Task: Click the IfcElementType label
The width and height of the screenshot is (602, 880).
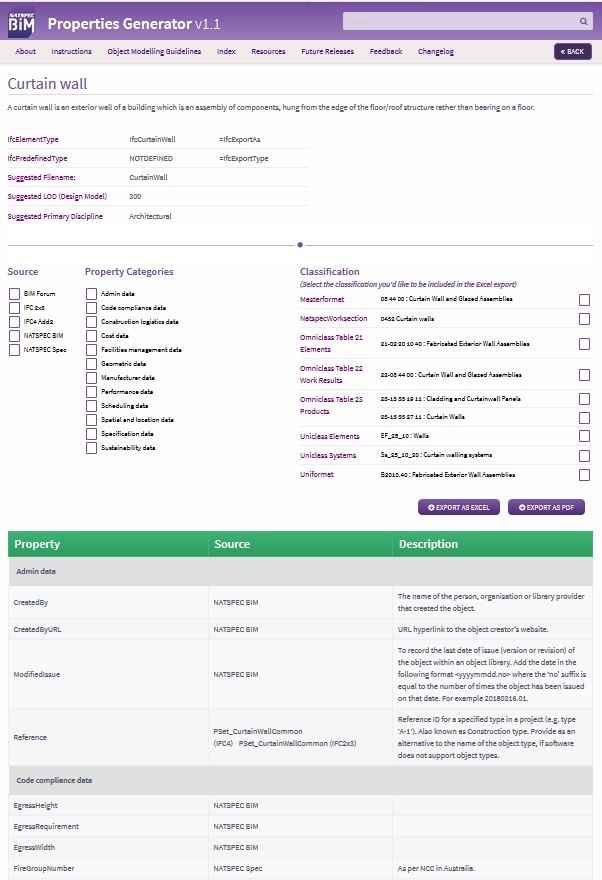Action: [33, 139]
